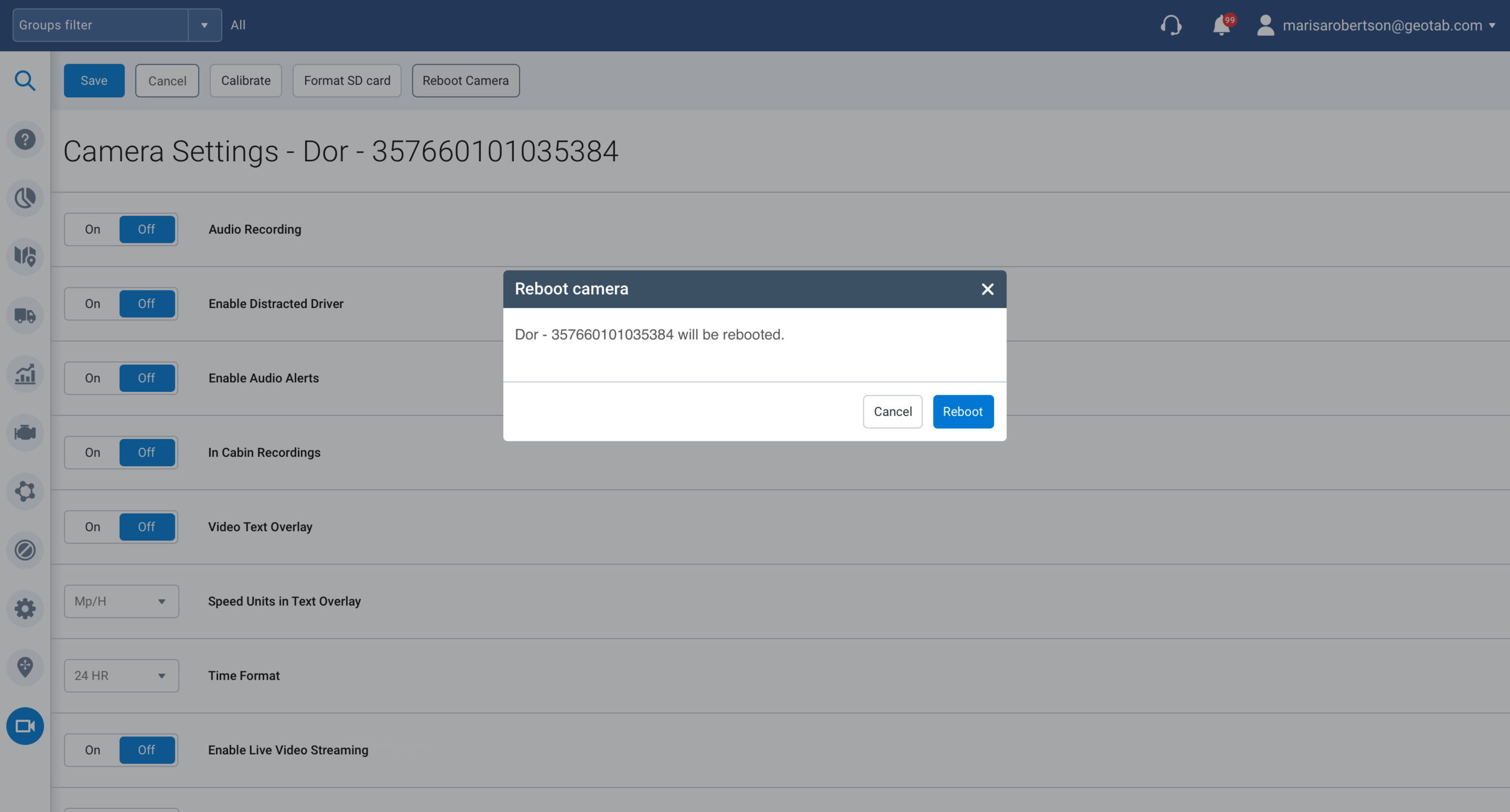This screenshot has height=812, width=1510.
Task: Open the help question mark icon
Action: click(x=25, y=139)
